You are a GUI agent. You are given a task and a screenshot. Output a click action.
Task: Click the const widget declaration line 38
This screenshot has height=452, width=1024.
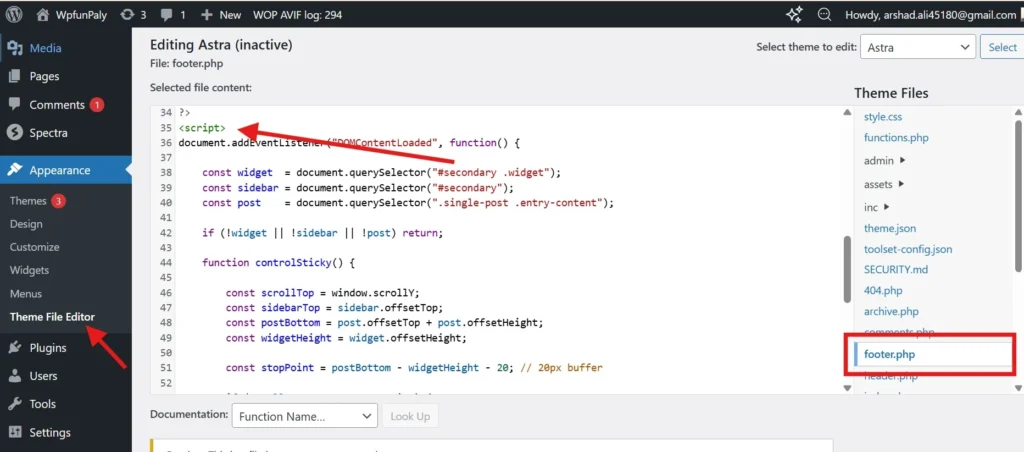point(382,172)
